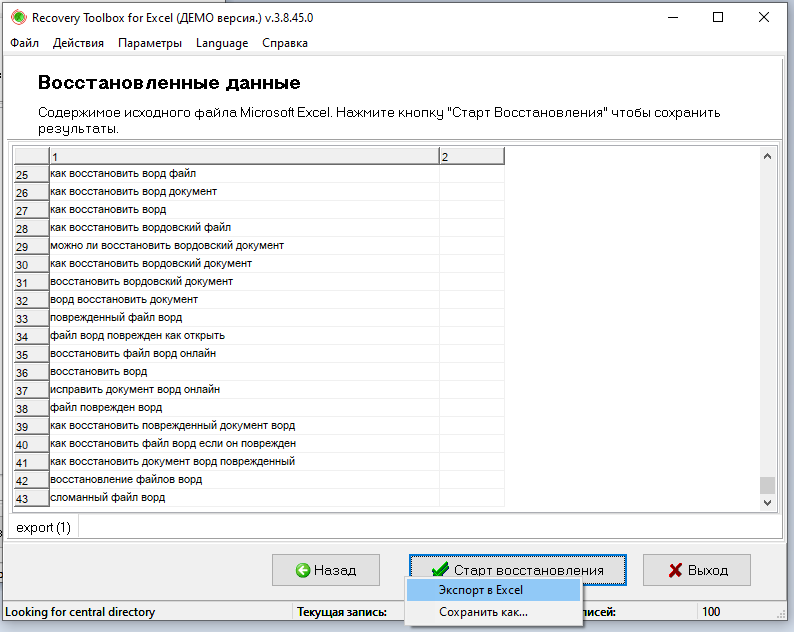Close the Recovery Toolbox window
Viewport: 794px width, 632px height.
click(x=764, y=18)
